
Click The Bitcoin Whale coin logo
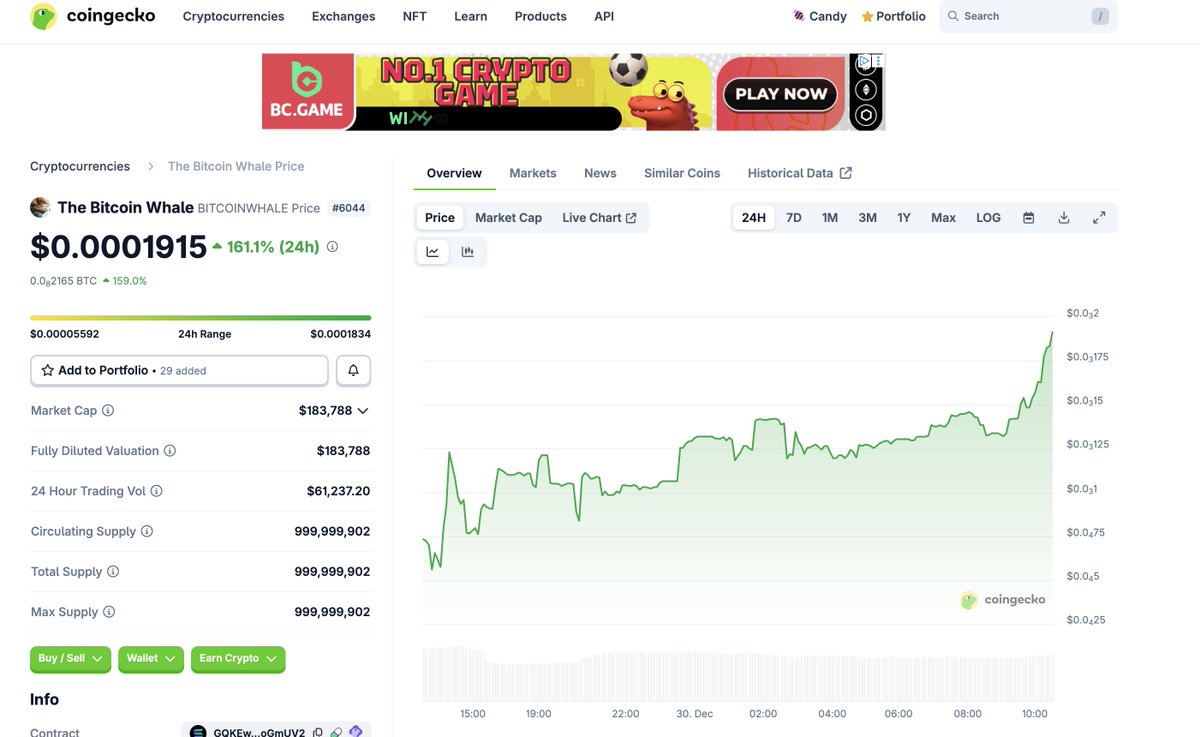[40, 207]
